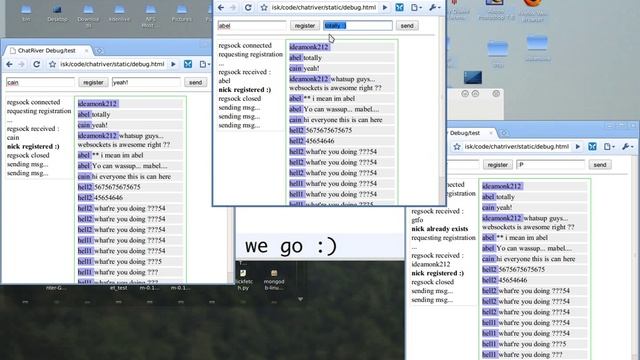Click go arrow in top center address bar
This screenshot has height=360, width=640.
coord(385,7)
